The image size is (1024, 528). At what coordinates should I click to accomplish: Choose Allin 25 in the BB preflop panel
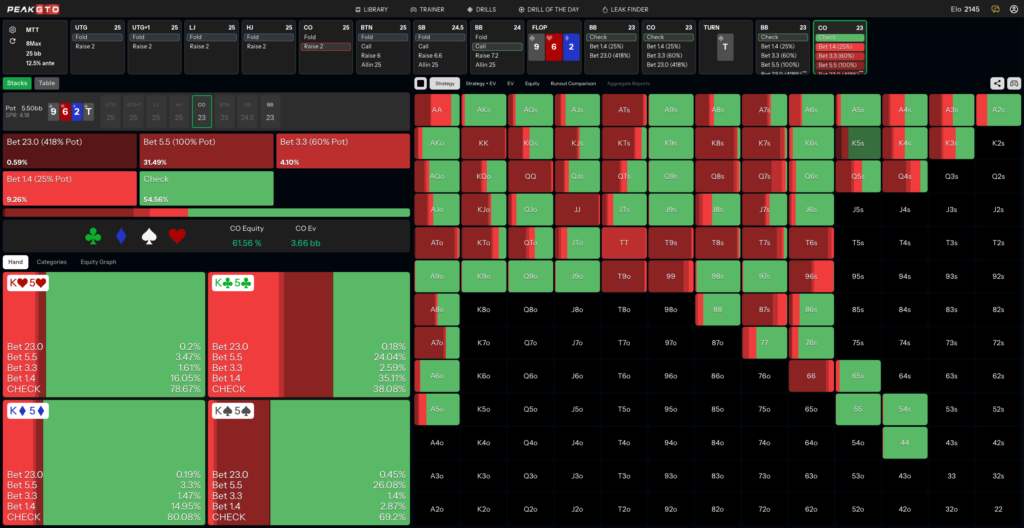pyautogui.click(x=497, y=65)
